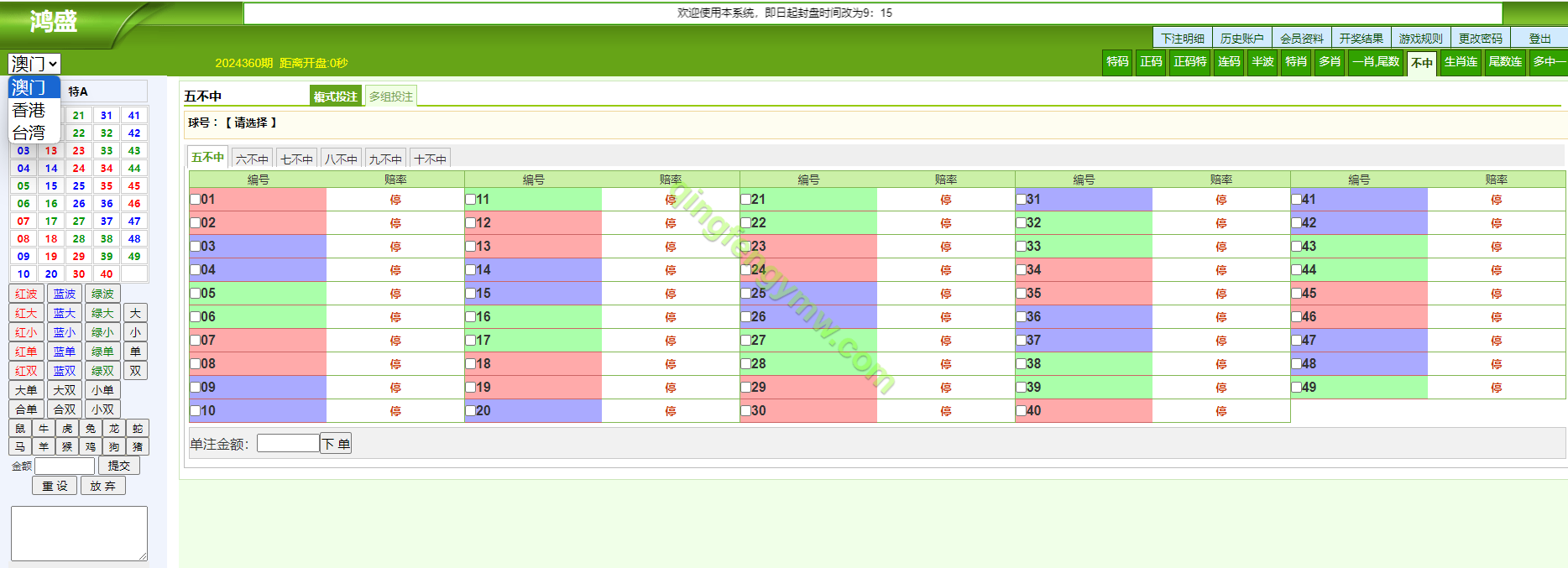
Task: Go to the 开奖结果 results page
Action: click(1361, 39)
